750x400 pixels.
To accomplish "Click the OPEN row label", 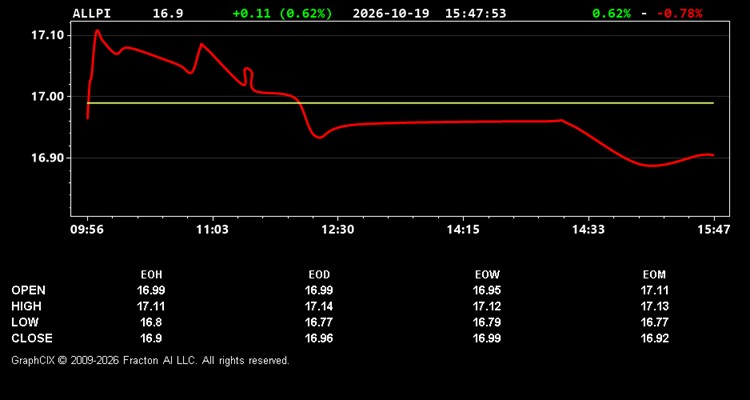I will 29,290.
